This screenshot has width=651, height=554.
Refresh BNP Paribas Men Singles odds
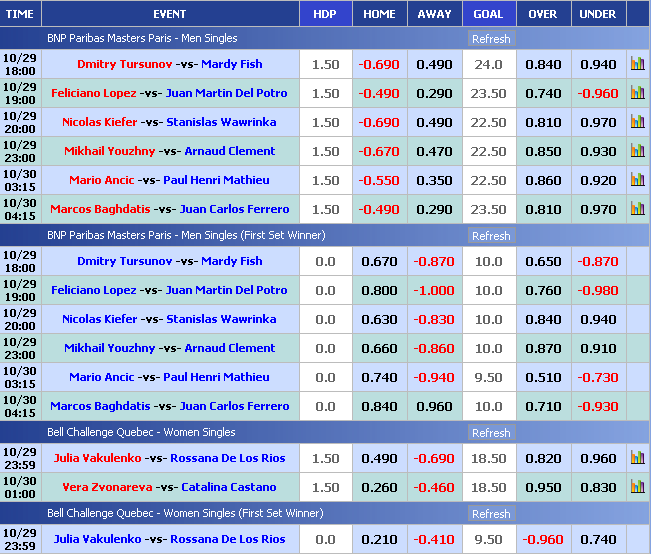pyautogui.click(x=490, y=39)
